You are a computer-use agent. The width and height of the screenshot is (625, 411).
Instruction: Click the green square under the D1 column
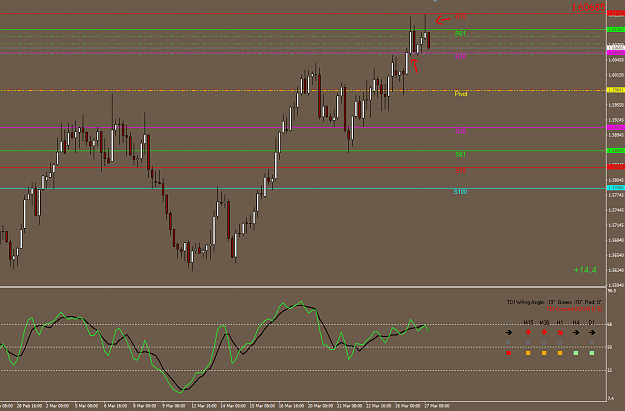(592, 353)
